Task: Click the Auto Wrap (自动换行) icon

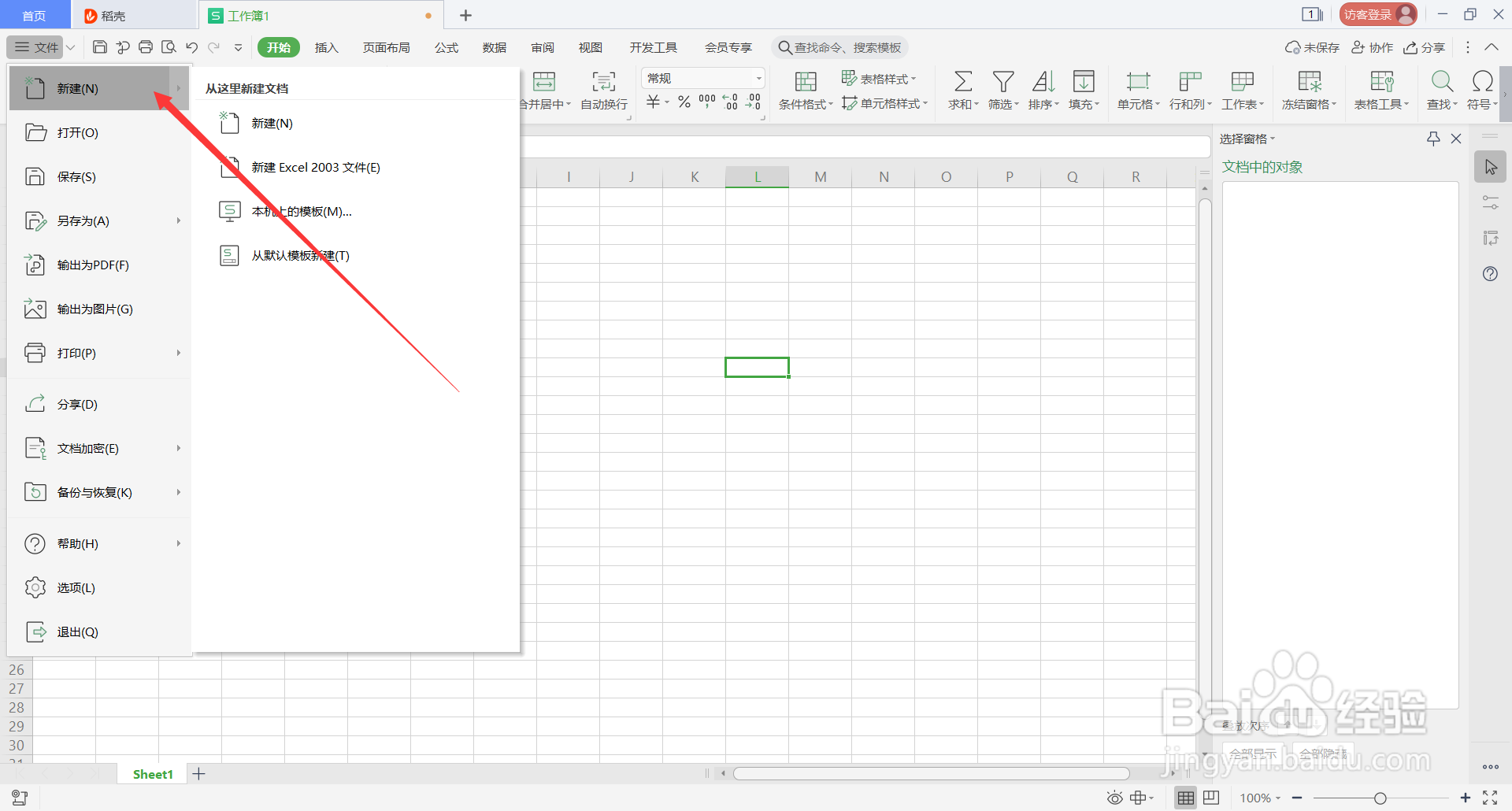Action: (x=604, y=81)
